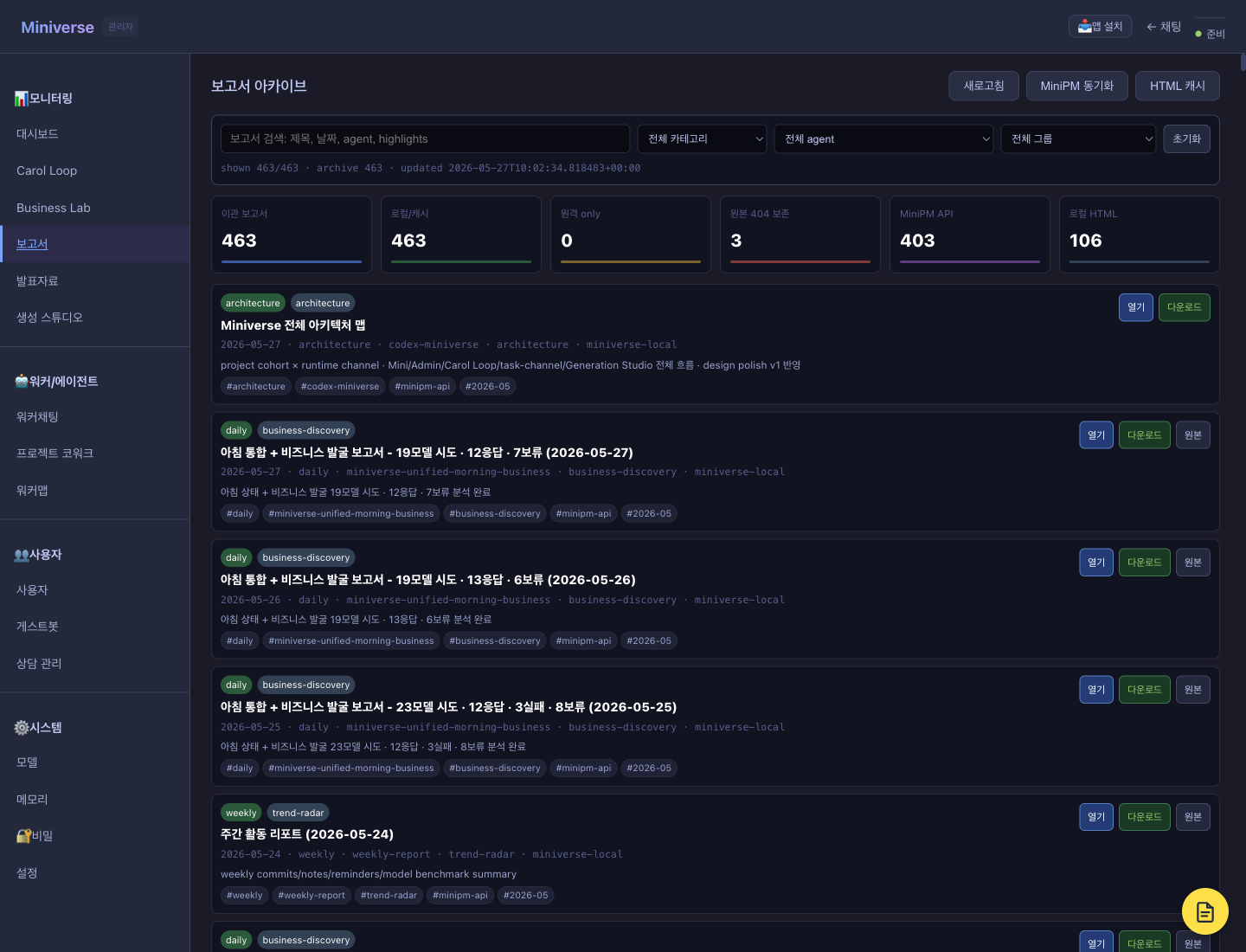1246x952 pixels.
Task: Open Carol Loop page
Action: click(x=95, y=170)
